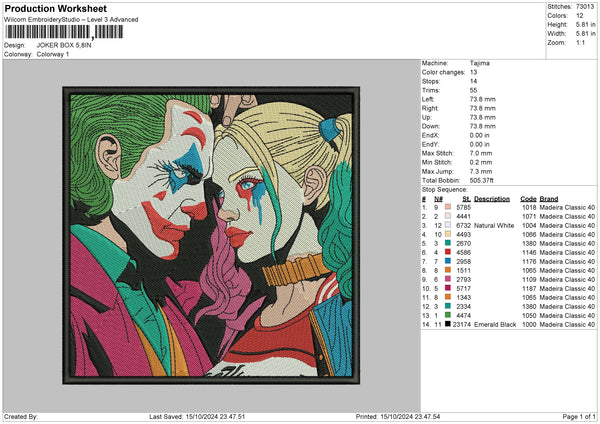The width and height of the screenshot is (600, 424).
Task: Click the 'Page 1 of 1' footer text
Action: coord(579,417)
